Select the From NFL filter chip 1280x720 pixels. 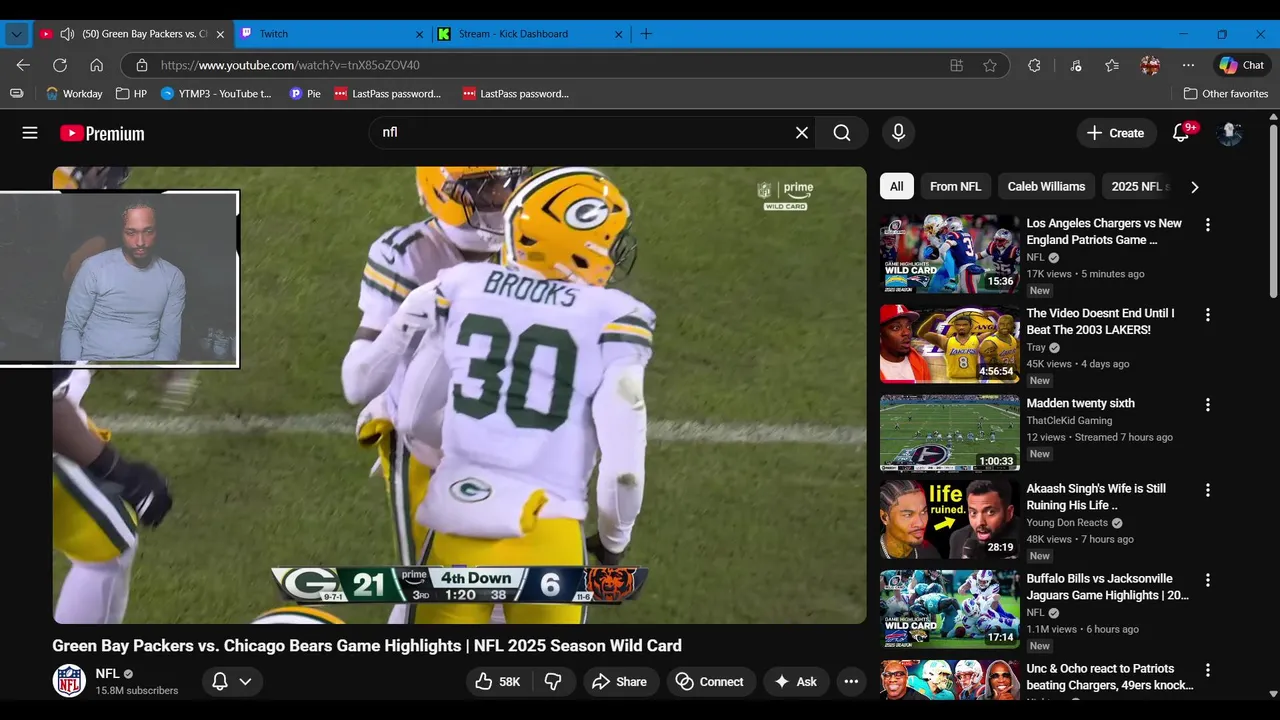955,187
